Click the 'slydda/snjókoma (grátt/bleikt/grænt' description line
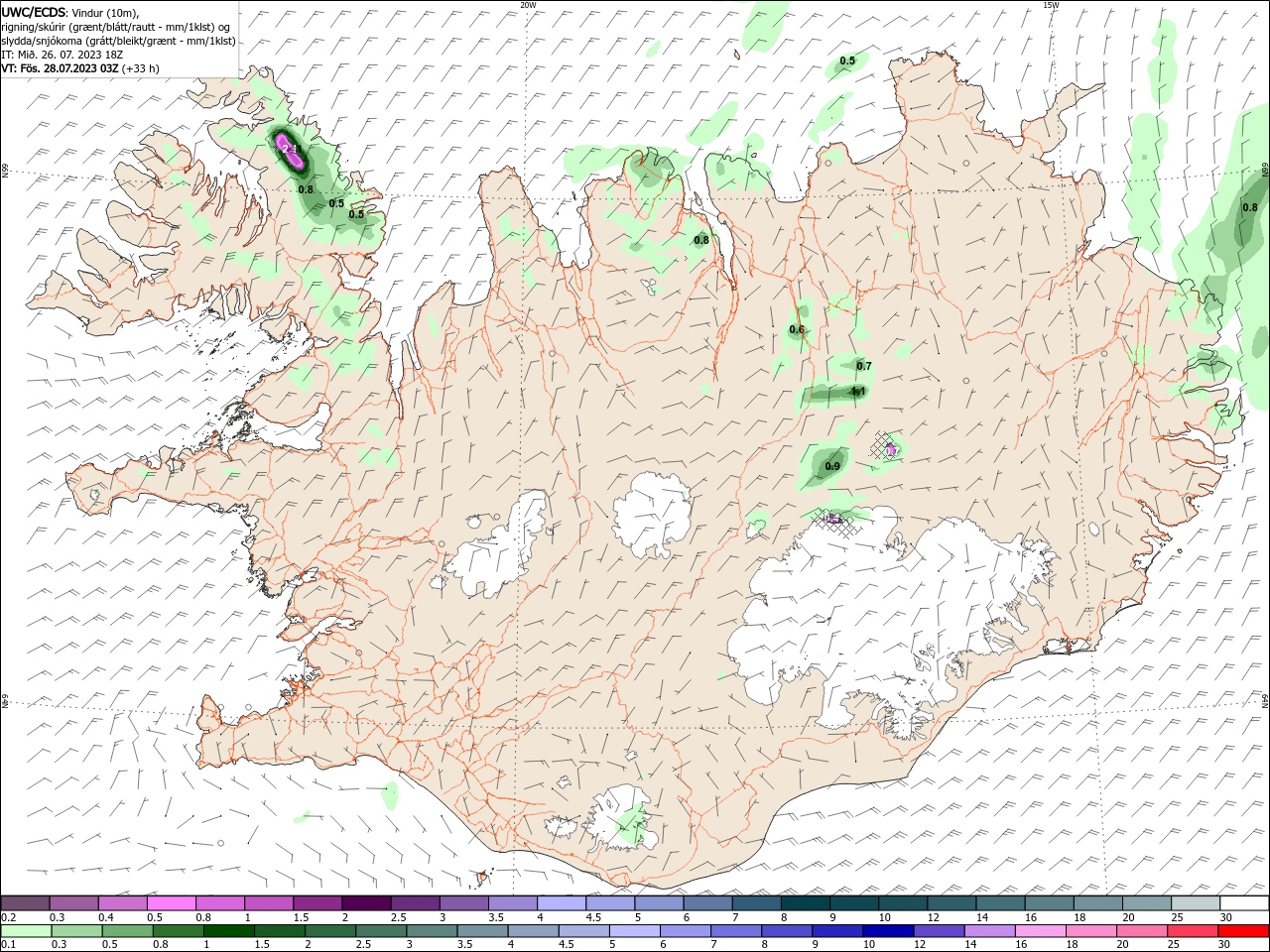 pos(117,41)
